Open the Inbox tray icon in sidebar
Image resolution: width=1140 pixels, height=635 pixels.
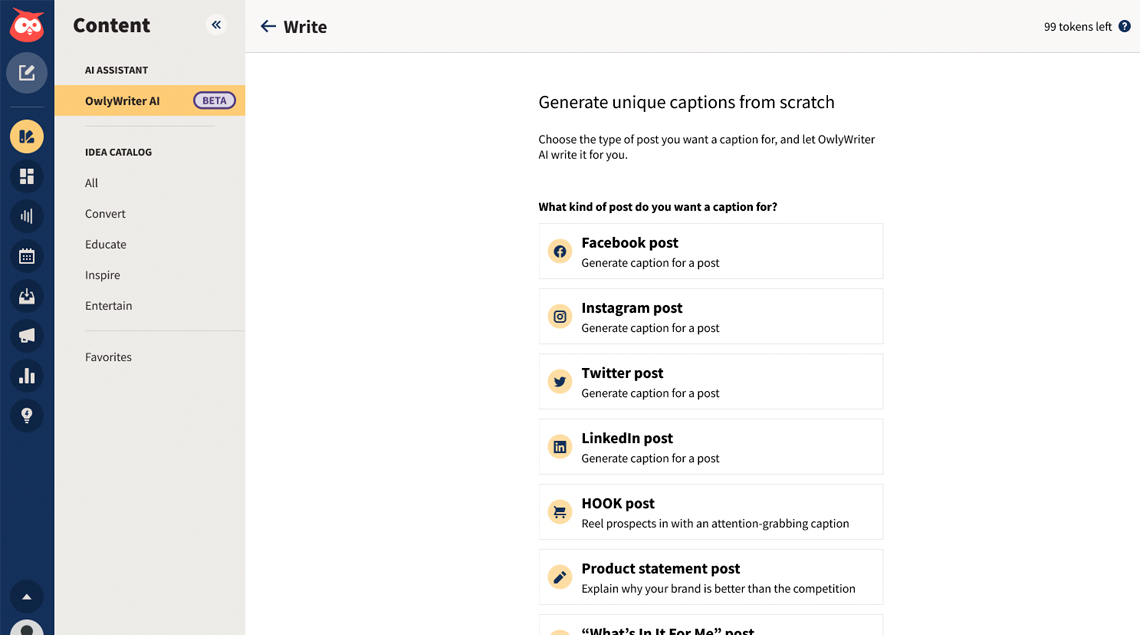(x=27, y=296)
